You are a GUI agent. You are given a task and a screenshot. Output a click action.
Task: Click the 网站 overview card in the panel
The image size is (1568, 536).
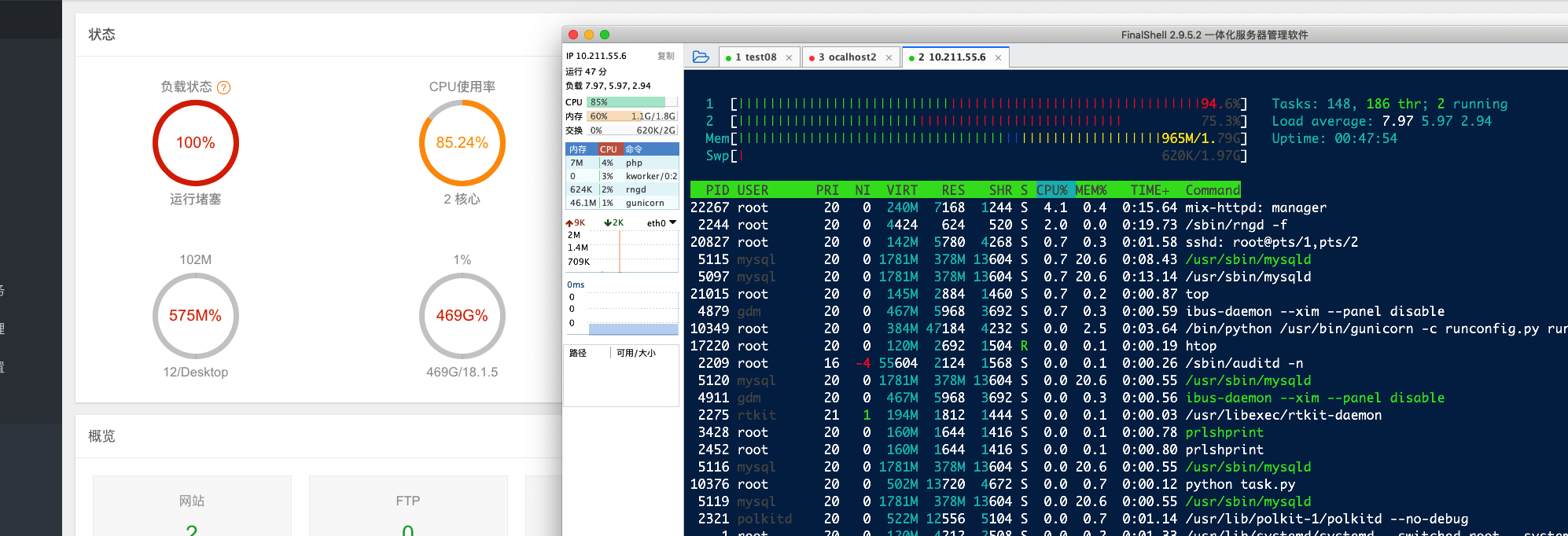192,505
